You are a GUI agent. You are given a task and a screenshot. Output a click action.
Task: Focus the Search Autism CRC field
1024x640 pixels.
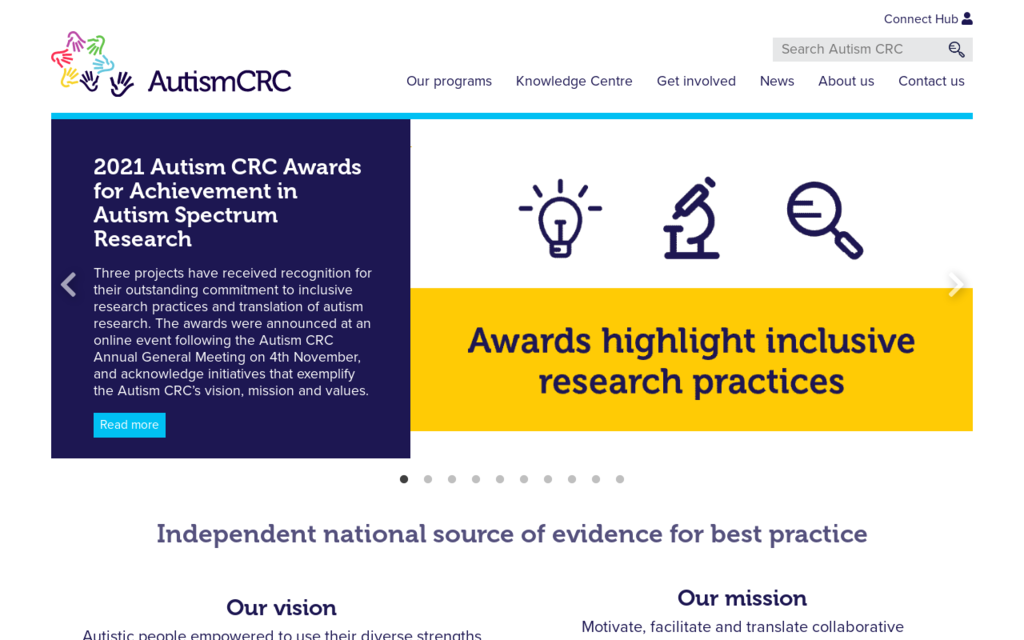click(x=858, y=49)
